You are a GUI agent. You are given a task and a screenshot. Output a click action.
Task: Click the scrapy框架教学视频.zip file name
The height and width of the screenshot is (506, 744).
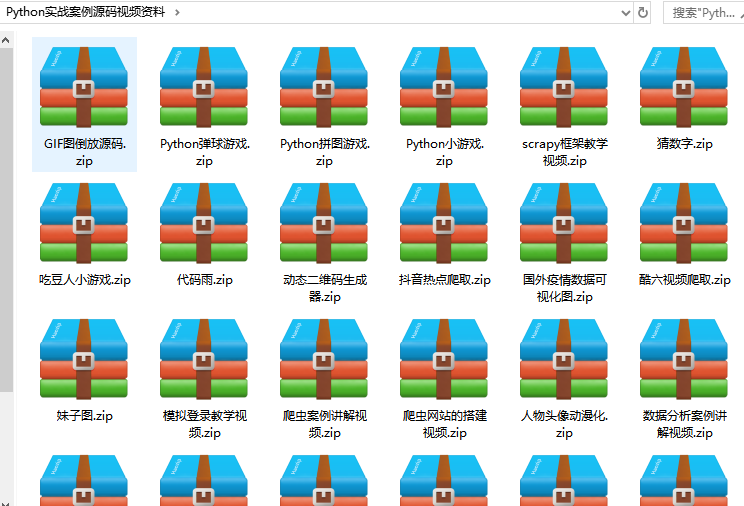pyautogui.click(x=565, y=152)
